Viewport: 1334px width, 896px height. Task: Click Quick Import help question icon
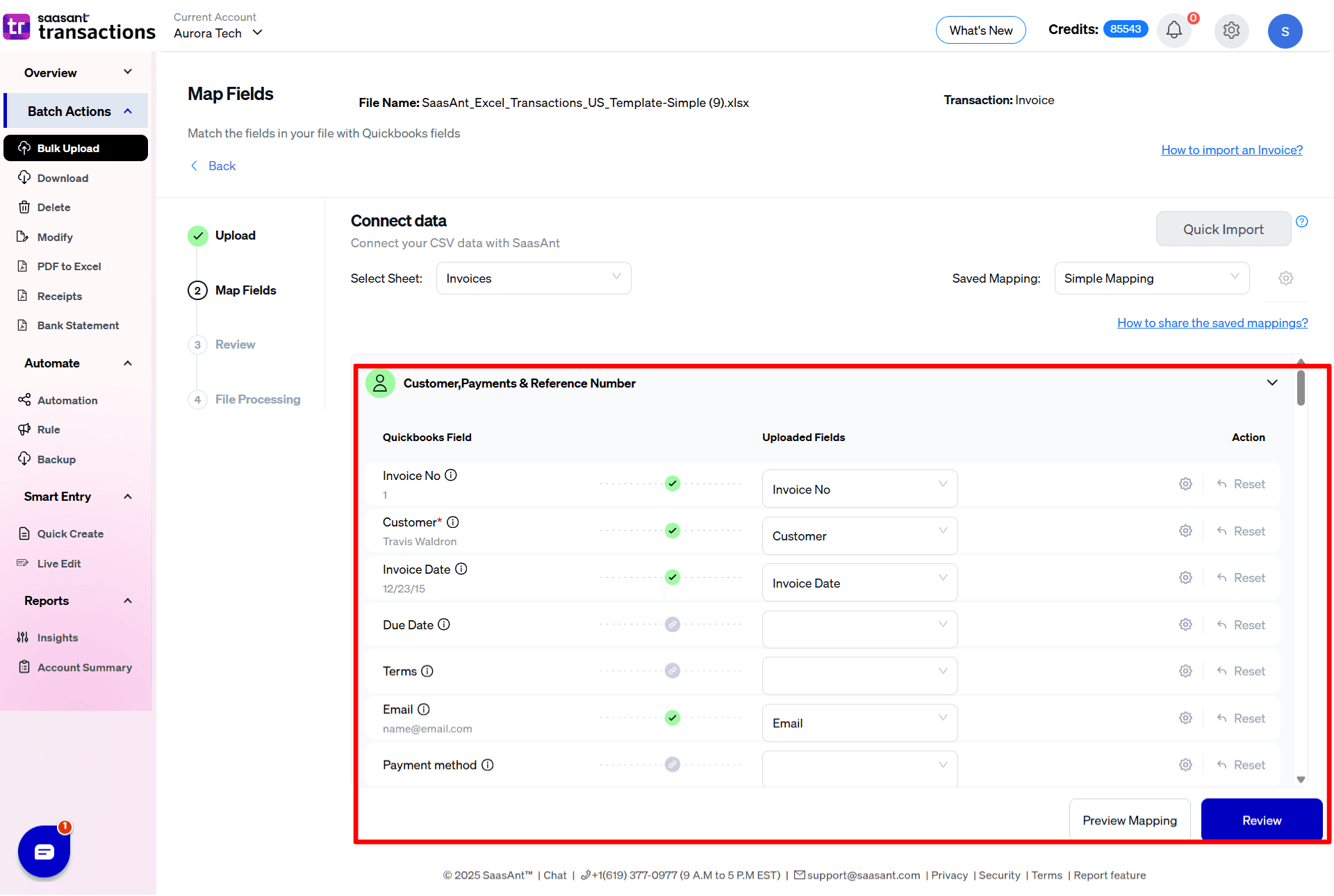pos(1302,222)
